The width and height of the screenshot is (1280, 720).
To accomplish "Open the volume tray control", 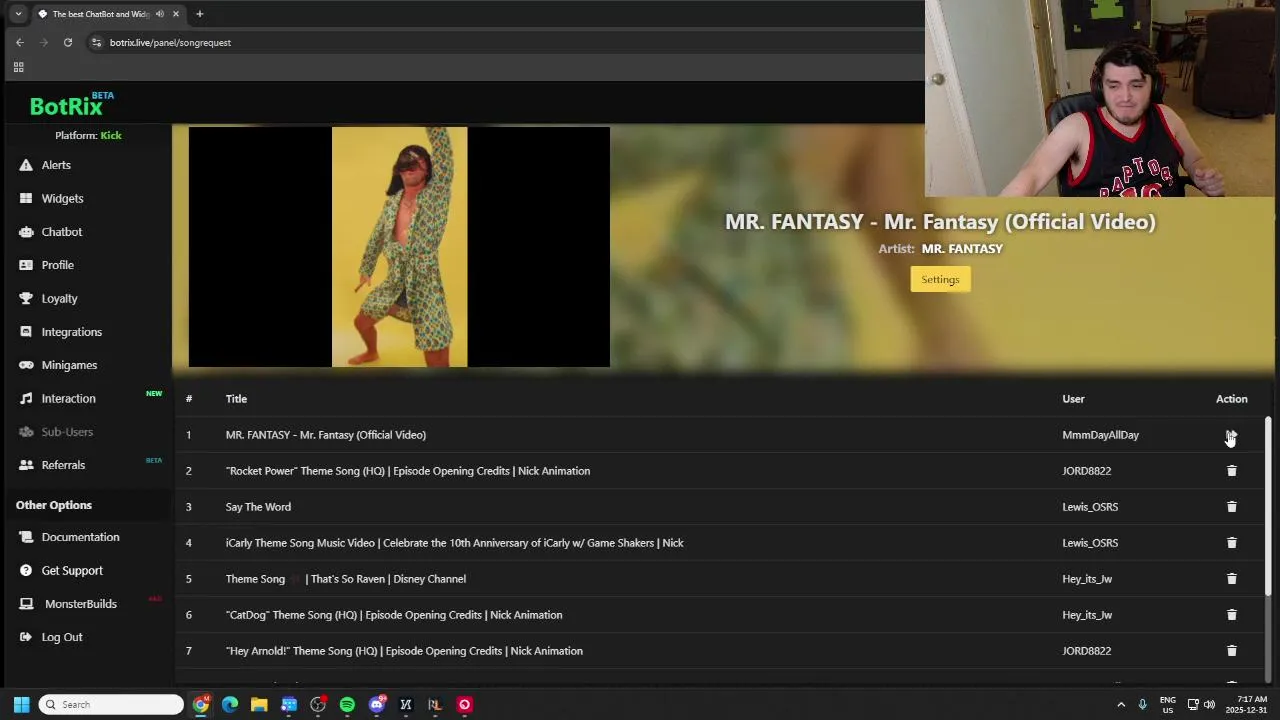I will [x=1209, y=704].
